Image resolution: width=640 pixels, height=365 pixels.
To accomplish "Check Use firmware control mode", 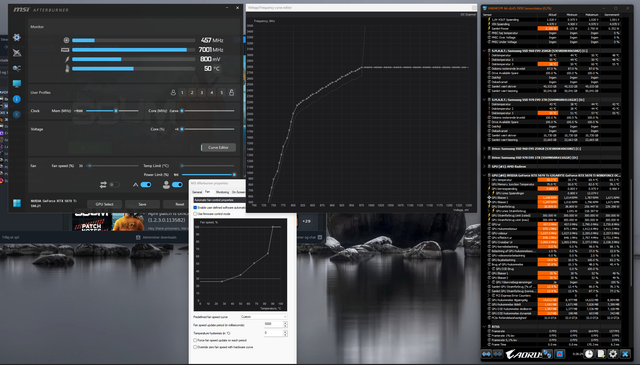I will tap(195, 214).
